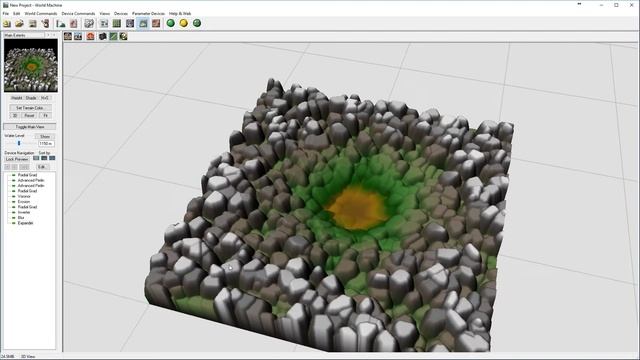The height and width of the screenshot is (360, 640).
Task: Click the reddish tiled view toolbar icon
Action: click(x=156, y=24)
